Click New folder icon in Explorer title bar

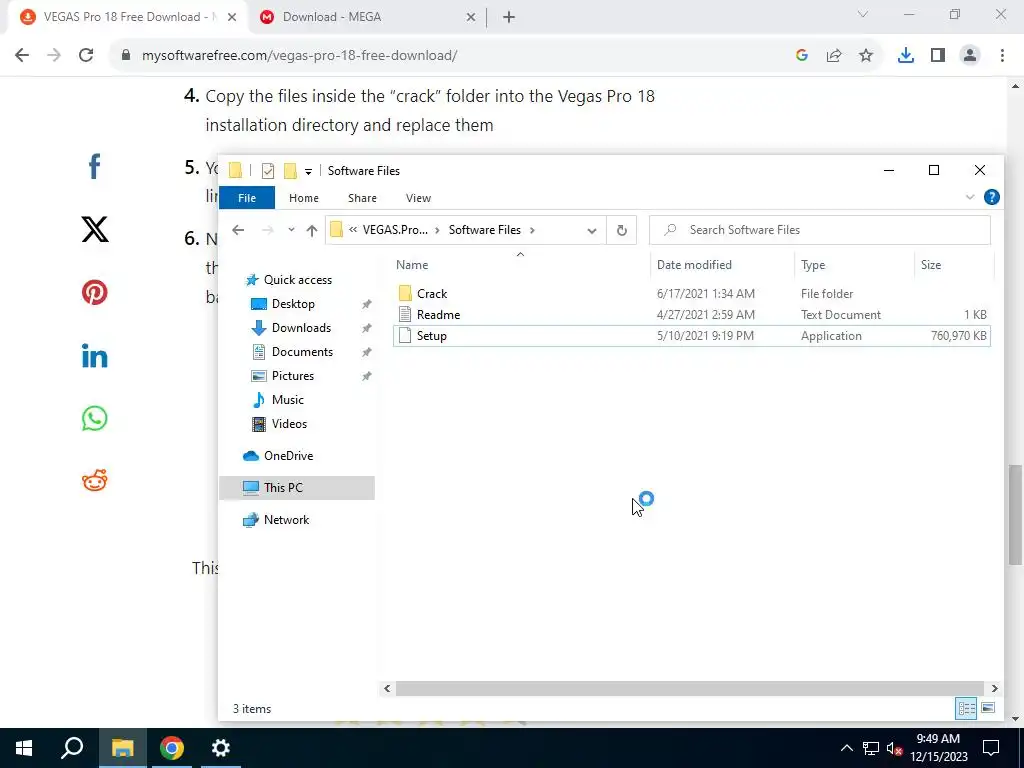point(290,171)
